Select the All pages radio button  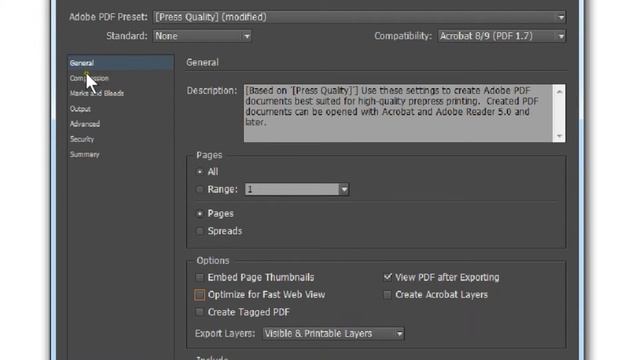click(x=200, y=172)
